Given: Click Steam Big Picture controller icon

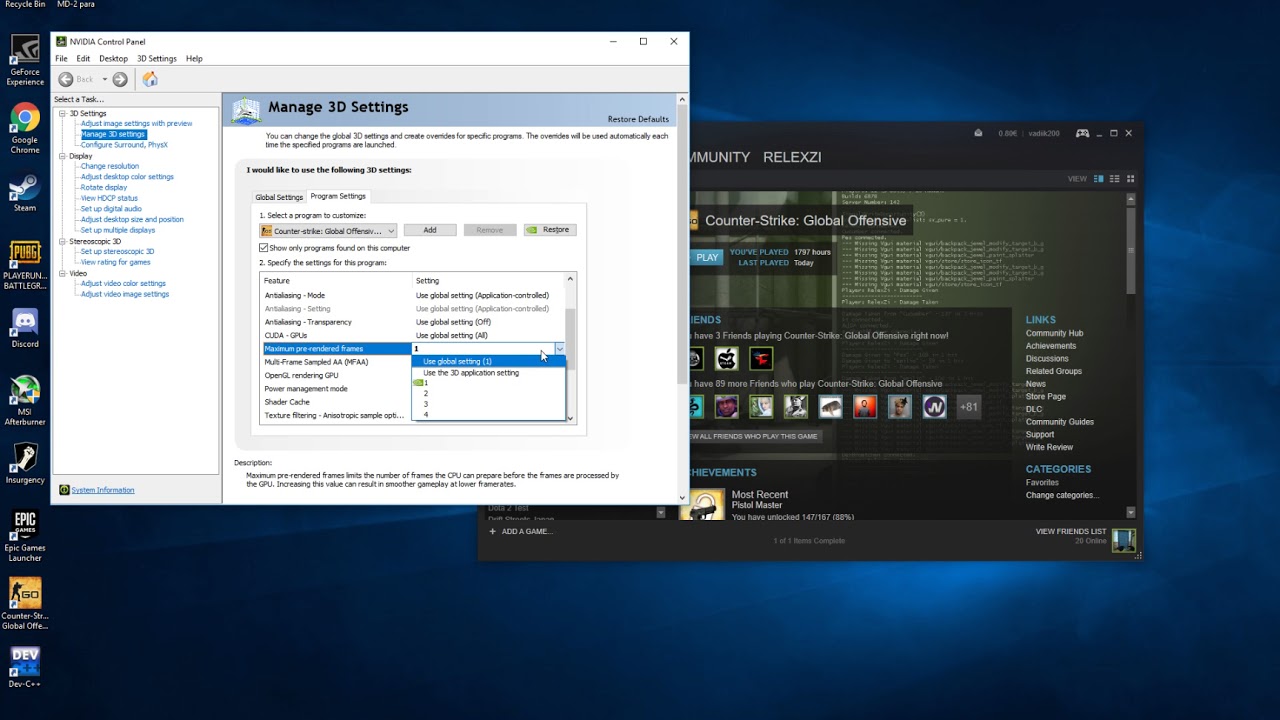Looking at the screenshot, I should (x=1082, y=133).
